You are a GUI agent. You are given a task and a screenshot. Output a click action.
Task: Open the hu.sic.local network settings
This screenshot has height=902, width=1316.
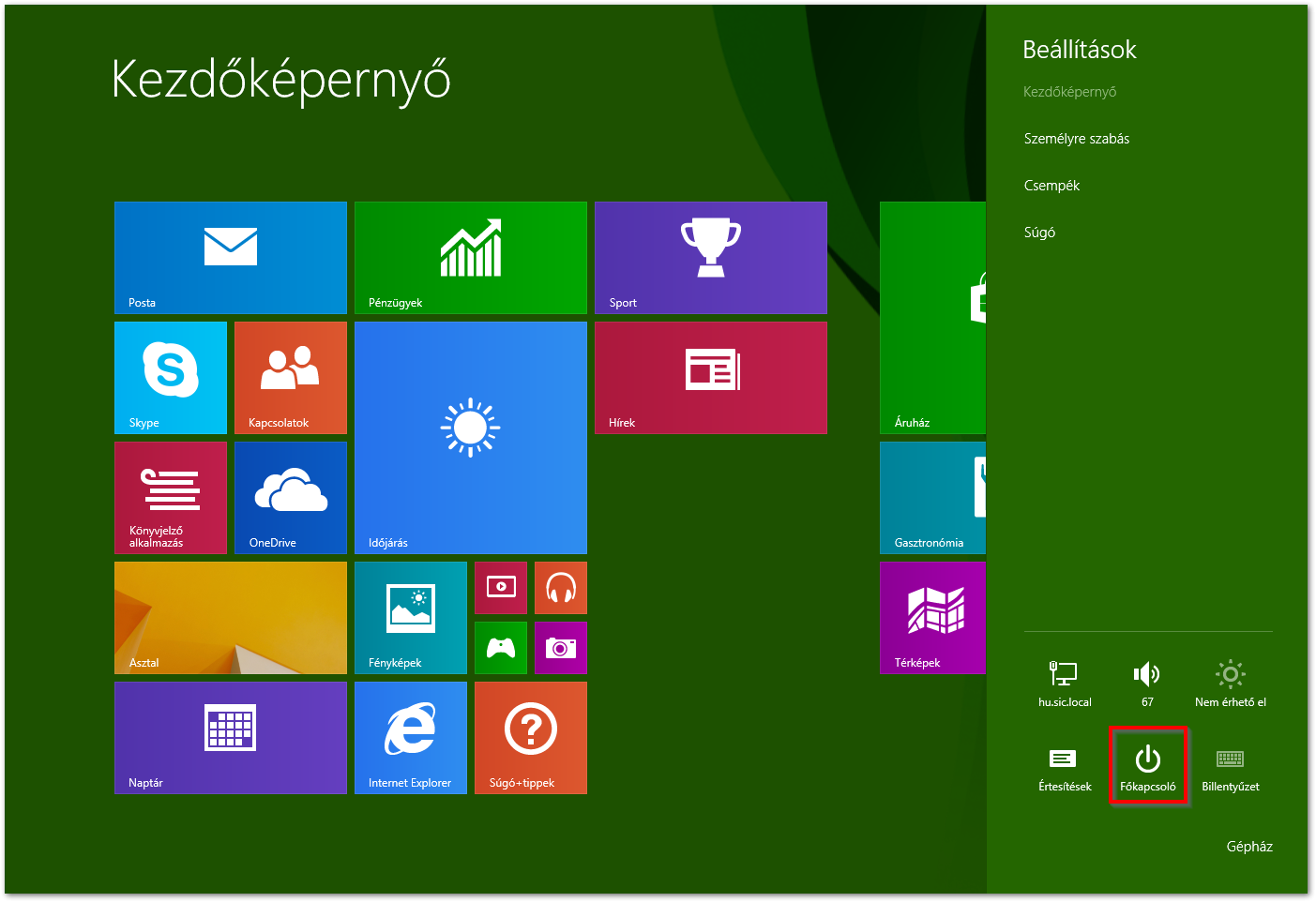pyautogui.click(x=1065, y=682)
